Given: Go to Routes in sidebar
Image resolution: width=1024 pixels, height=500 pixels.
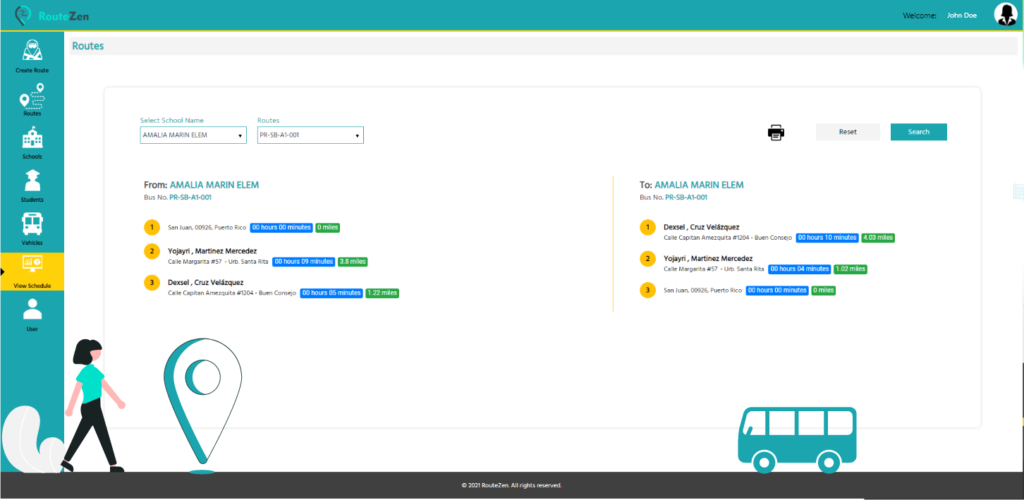Looking at the screenshot, I should coord(32,100).
